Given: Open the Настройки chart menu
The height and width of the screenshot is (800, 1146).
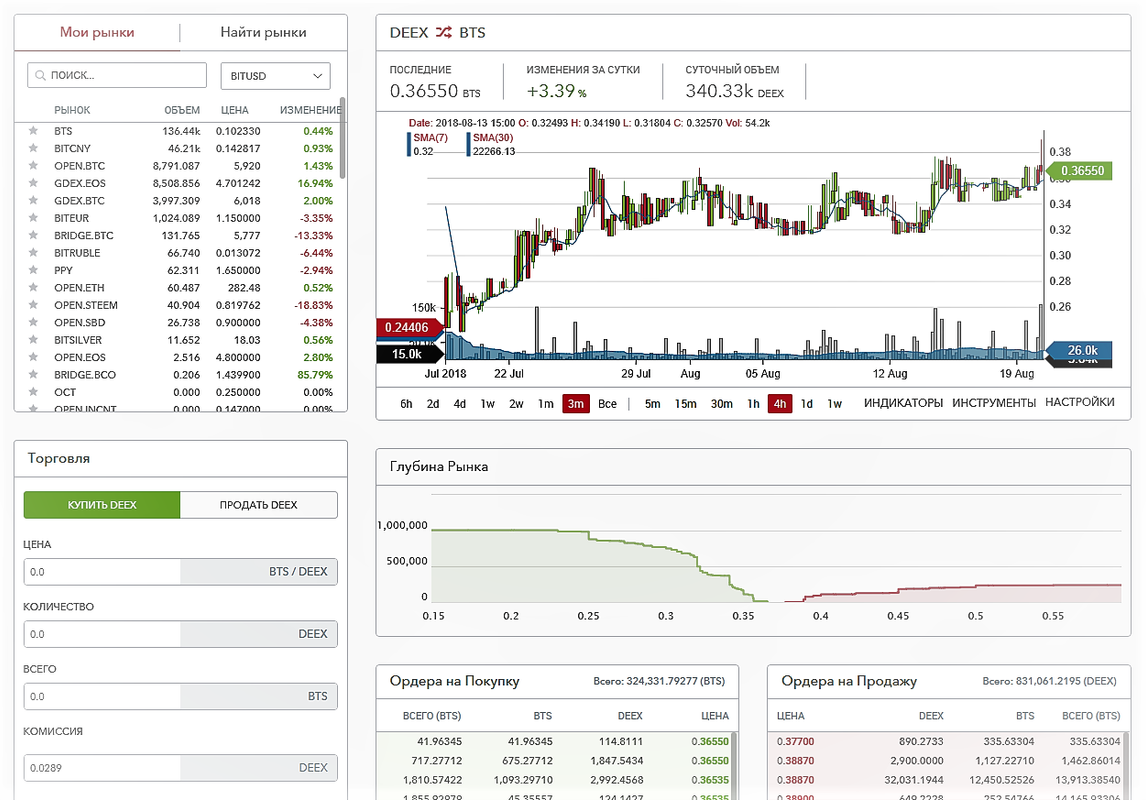Looking at the screenshot, I should click(1079, 402).
